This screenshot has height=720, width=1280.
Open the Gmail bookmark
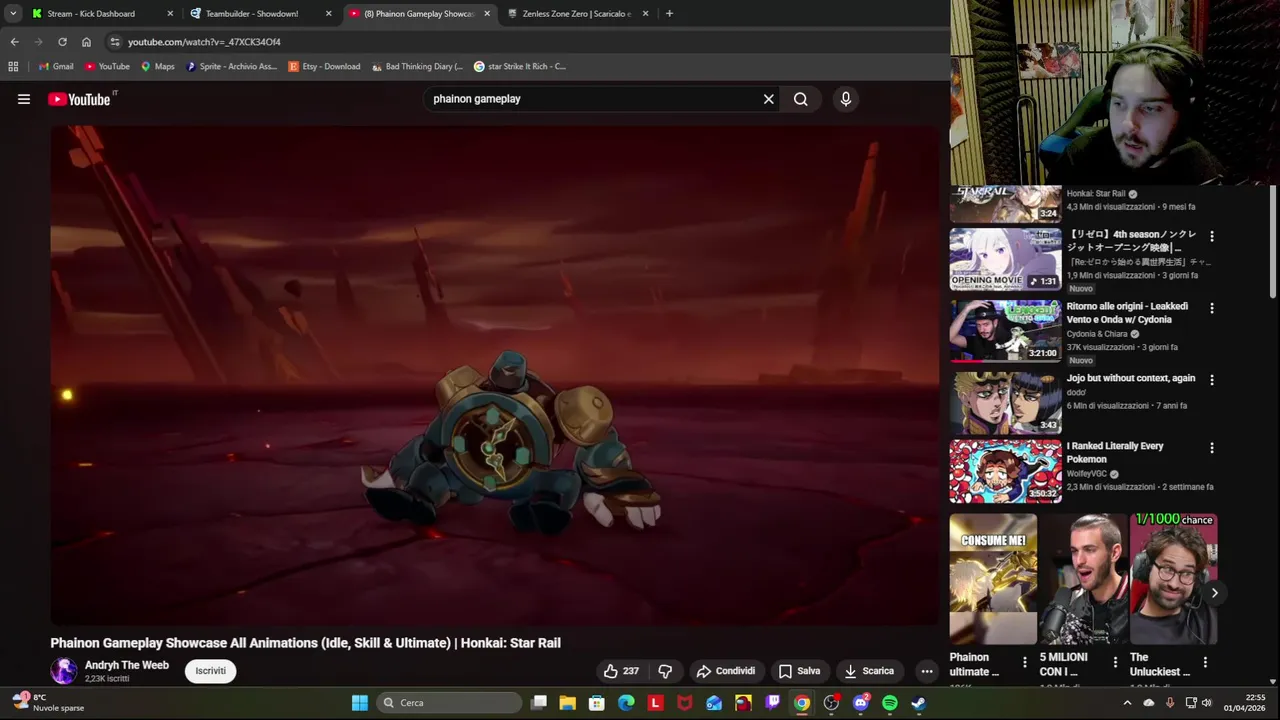(56, 66)
